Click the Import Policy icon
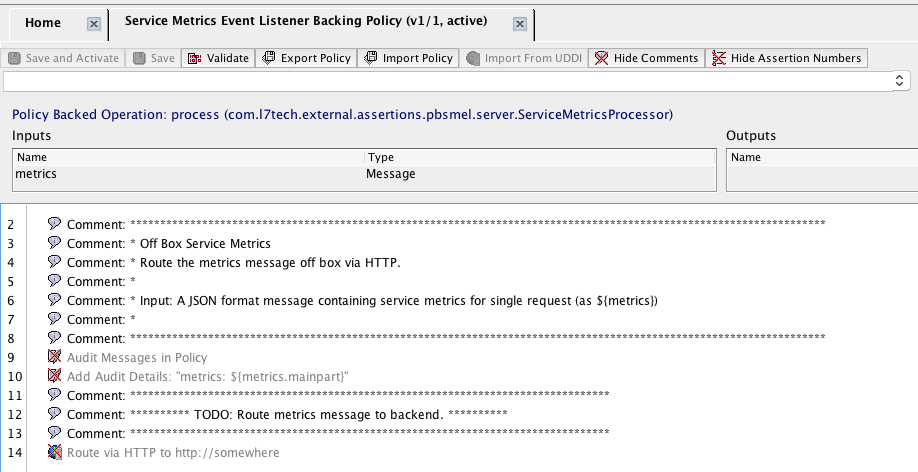Screen dimensions: 918x472 click(370, 58)
